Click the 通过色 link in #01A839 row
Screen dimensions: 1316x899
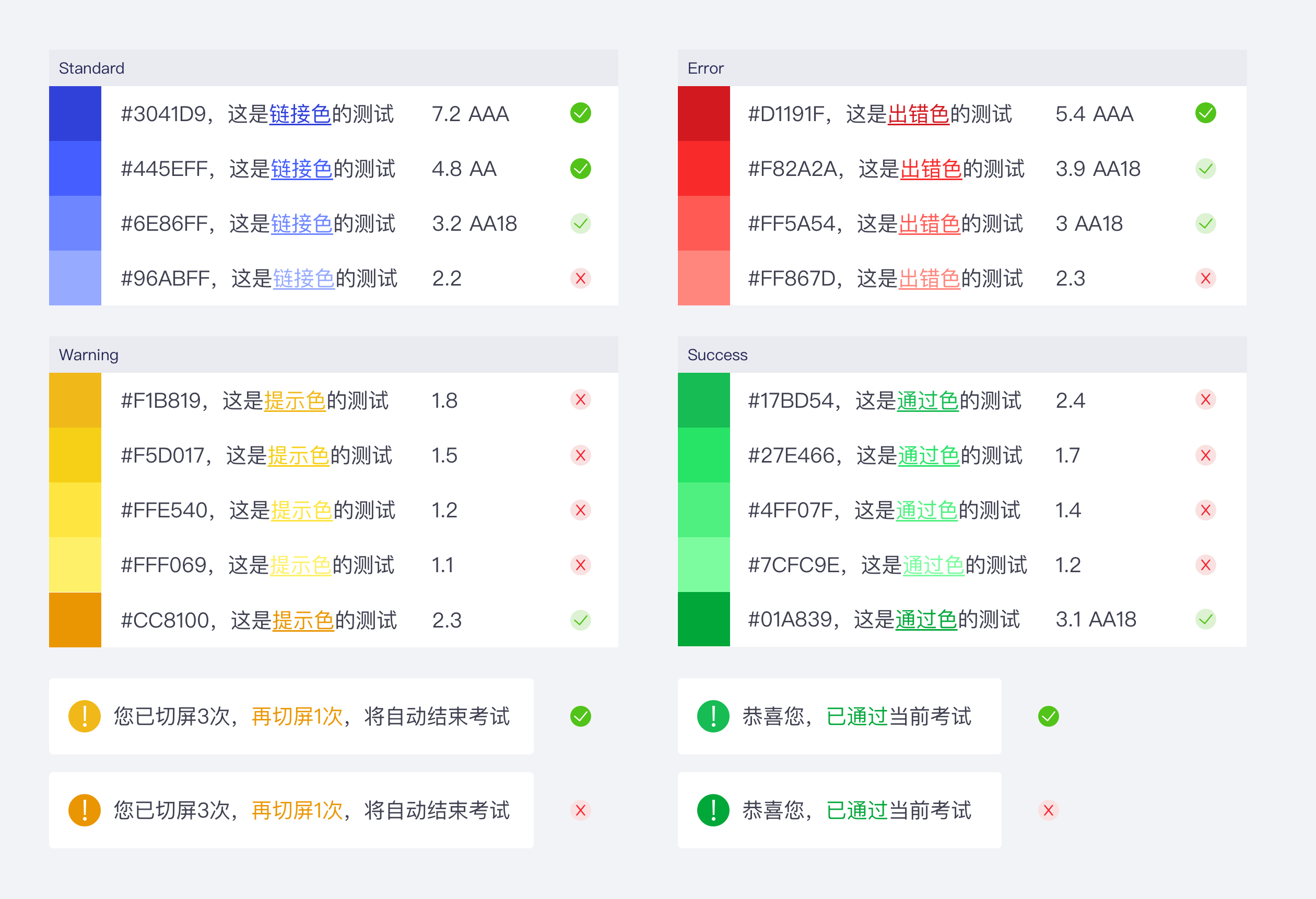click(x=926, y=619)
